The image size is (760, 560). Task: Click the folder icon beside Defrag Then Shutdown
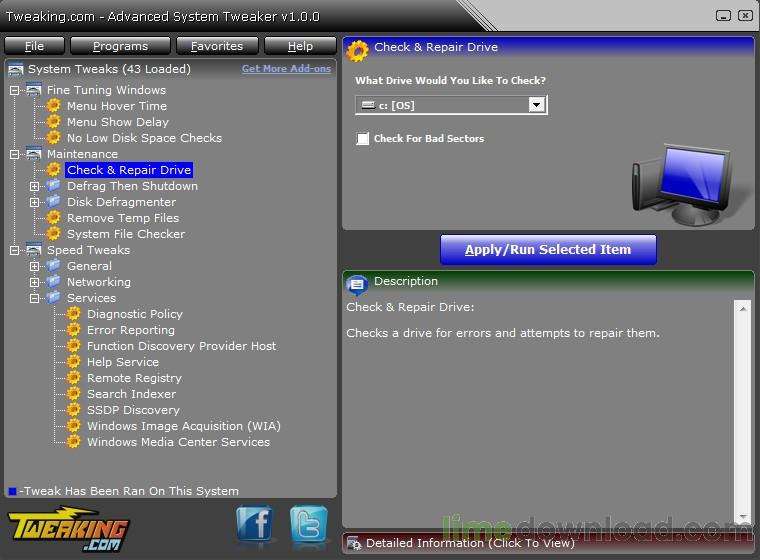(53, 185)
